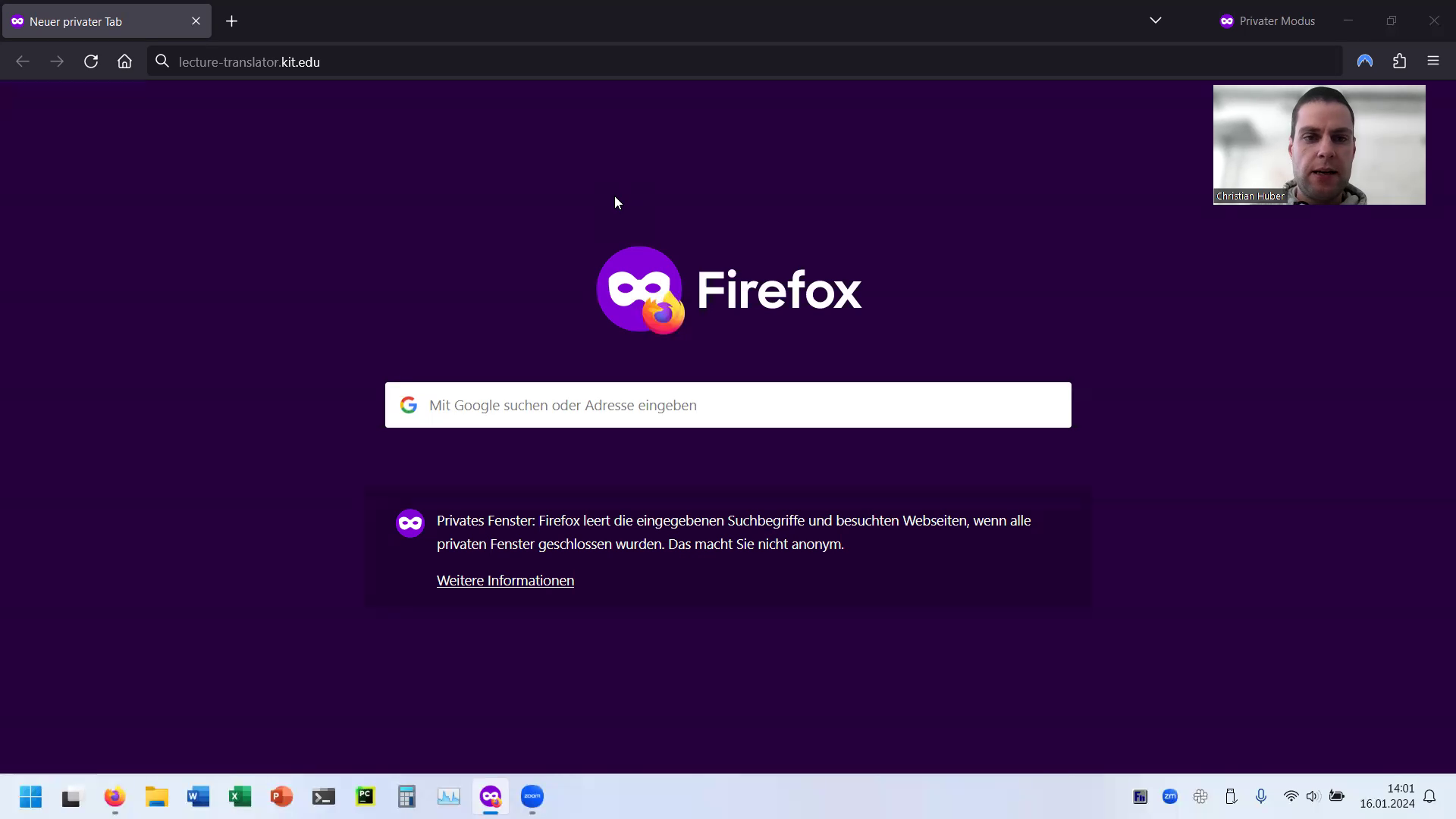Open Calculator from the taskbar
Image resolution: width=1456 pixels, height=819 pixels.
click(407, 797)
